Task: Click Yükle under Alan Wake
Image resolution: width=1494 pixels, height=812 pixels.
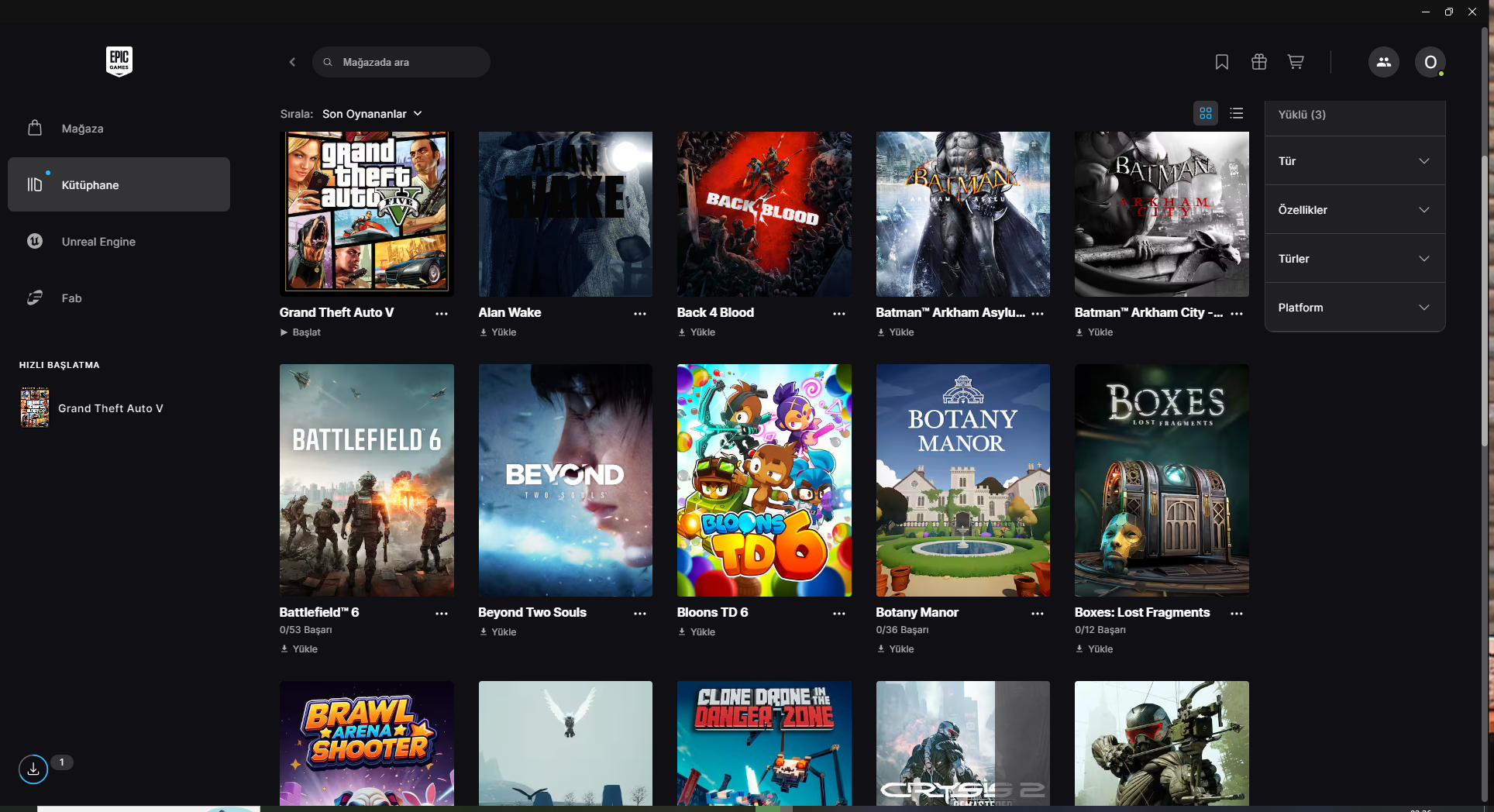Action: coord(497,332)
